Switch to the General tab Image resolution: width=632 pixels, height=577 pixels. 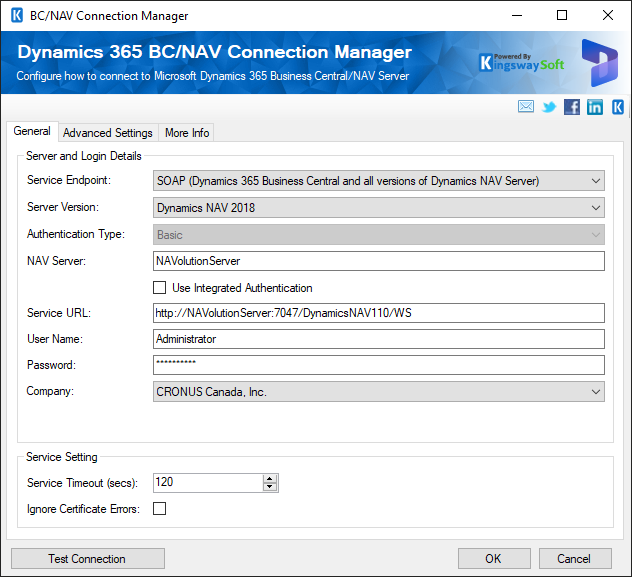[32, 131]
